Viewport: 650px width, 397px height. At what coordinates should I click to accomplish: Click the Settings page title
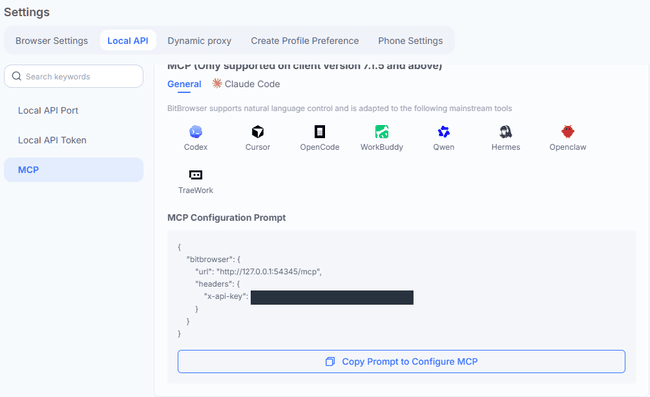pos(27,12)
